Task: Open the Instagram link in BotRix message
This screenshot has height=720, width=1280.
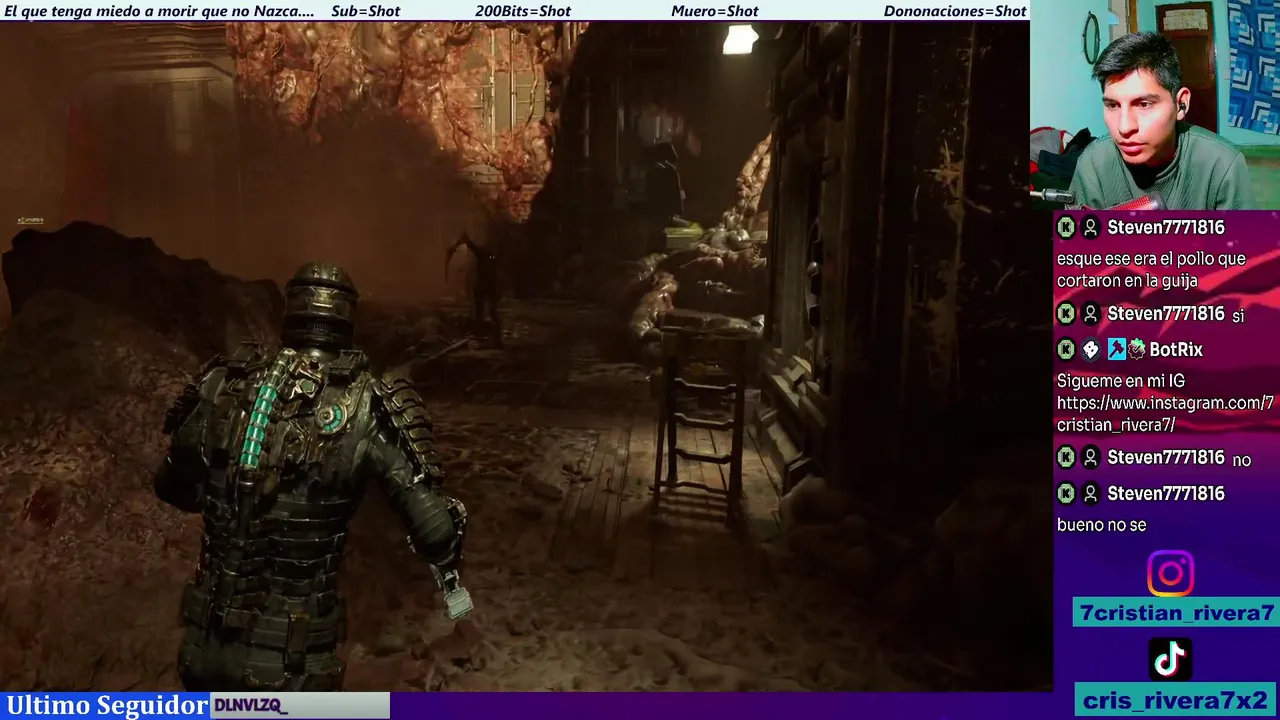Action: pos(1165,414)
